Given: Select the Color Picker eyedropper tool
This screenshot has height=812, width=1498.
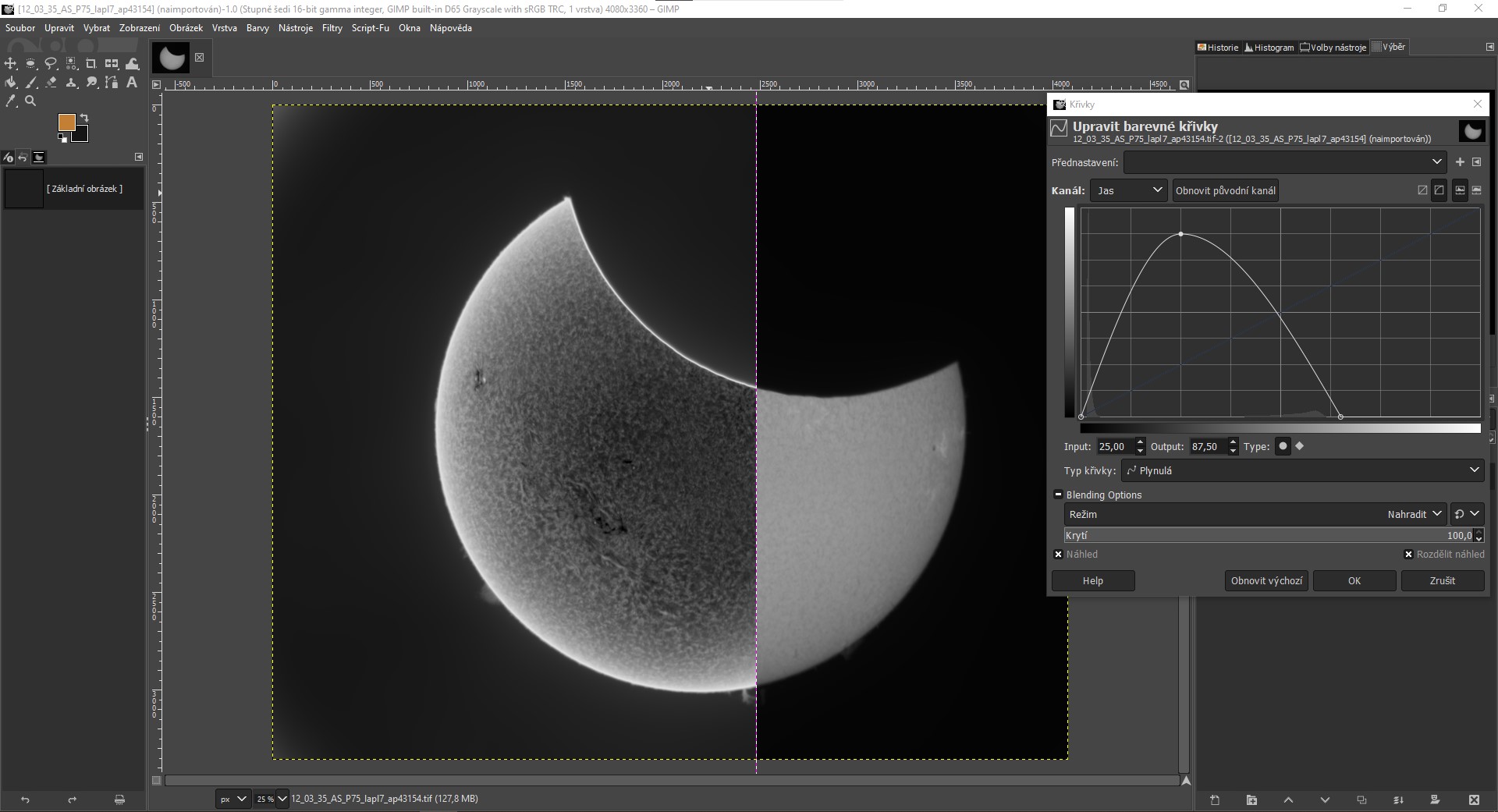Looking at the screenshot, I should [x=11, y=101].
